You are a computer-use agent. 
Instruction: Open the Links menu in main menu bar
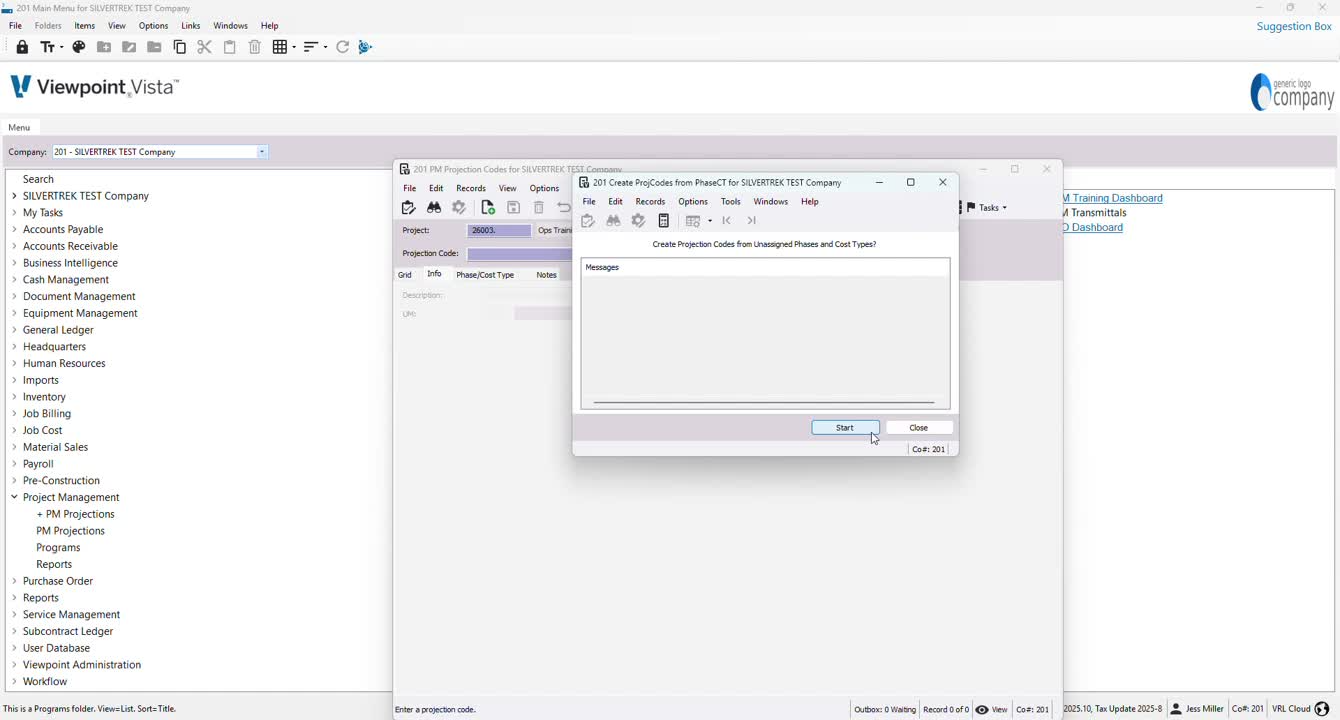(x=191, y=26)
